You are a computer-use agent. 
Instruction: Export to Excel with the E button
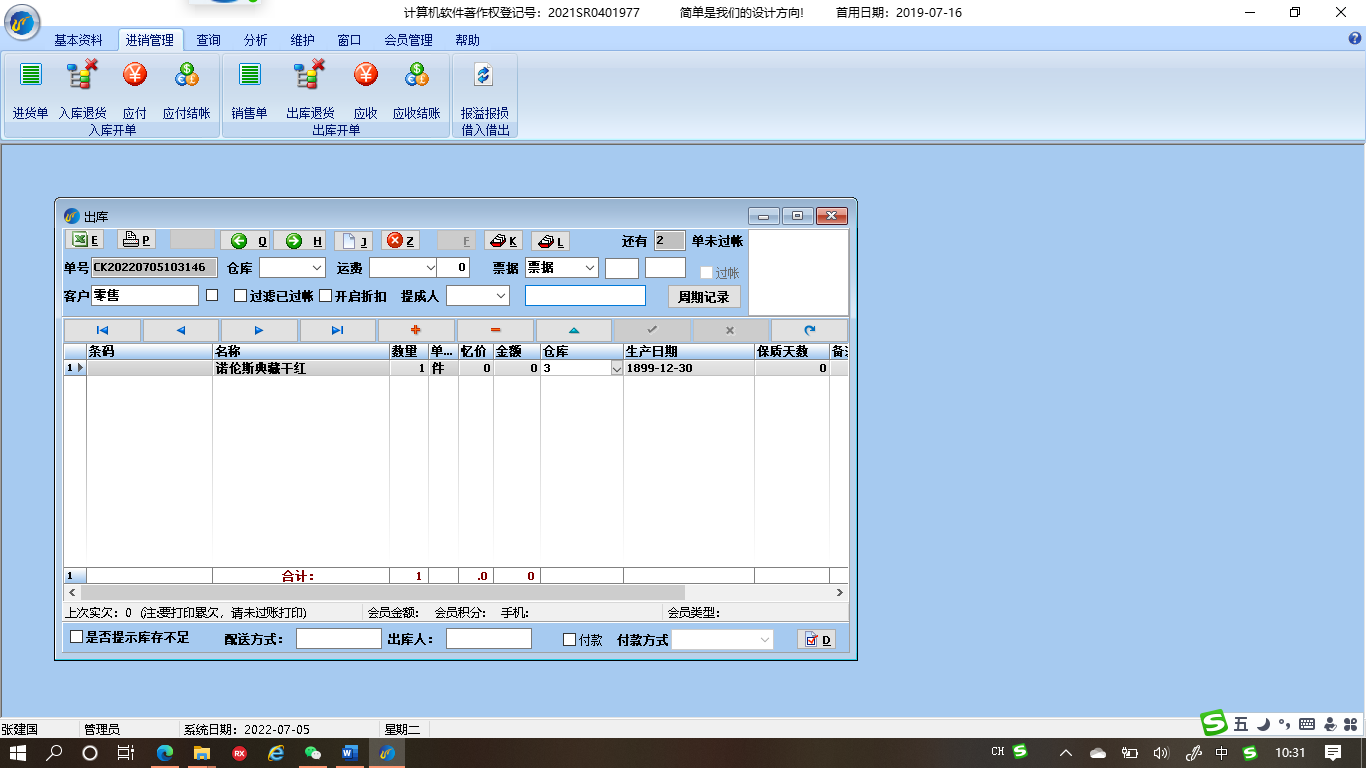tap(84, 240)
